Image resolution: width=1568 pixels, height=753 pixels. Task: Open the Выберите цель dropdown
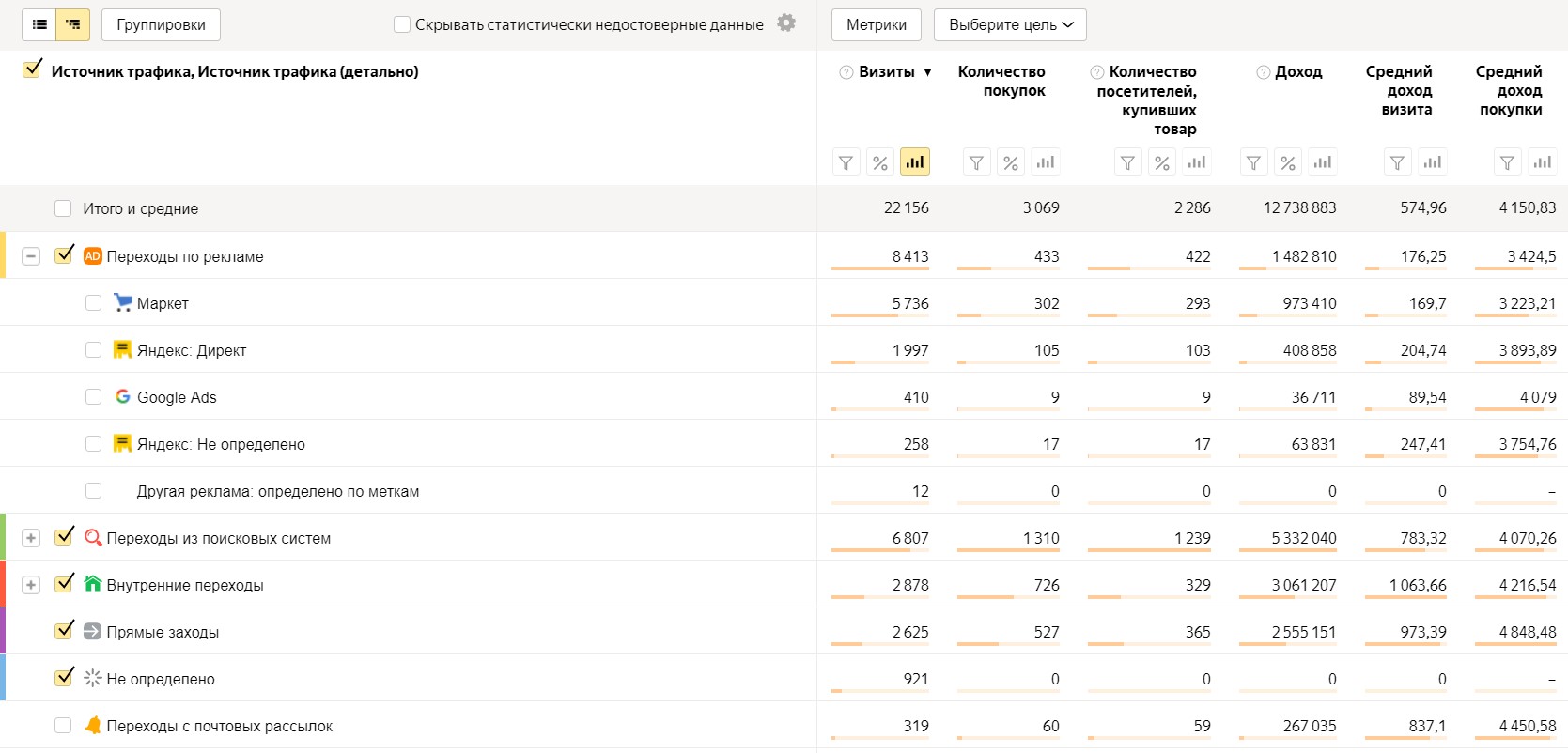coord(1010,25)
